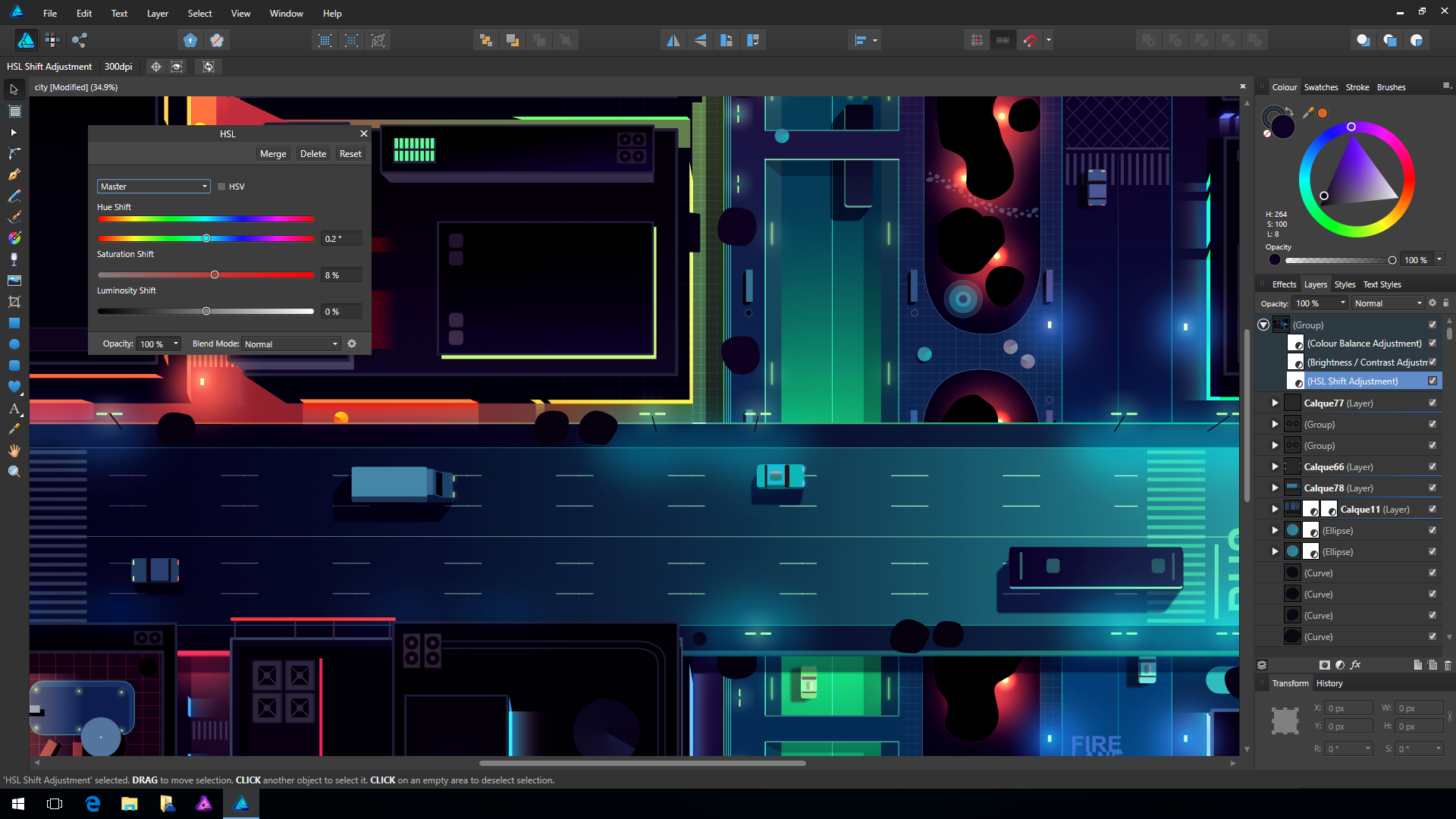Image resolution: width=1456 pixels, height=819 pixels.
Task: Open the HSL dialog settings gear
Action: point(352,344)
